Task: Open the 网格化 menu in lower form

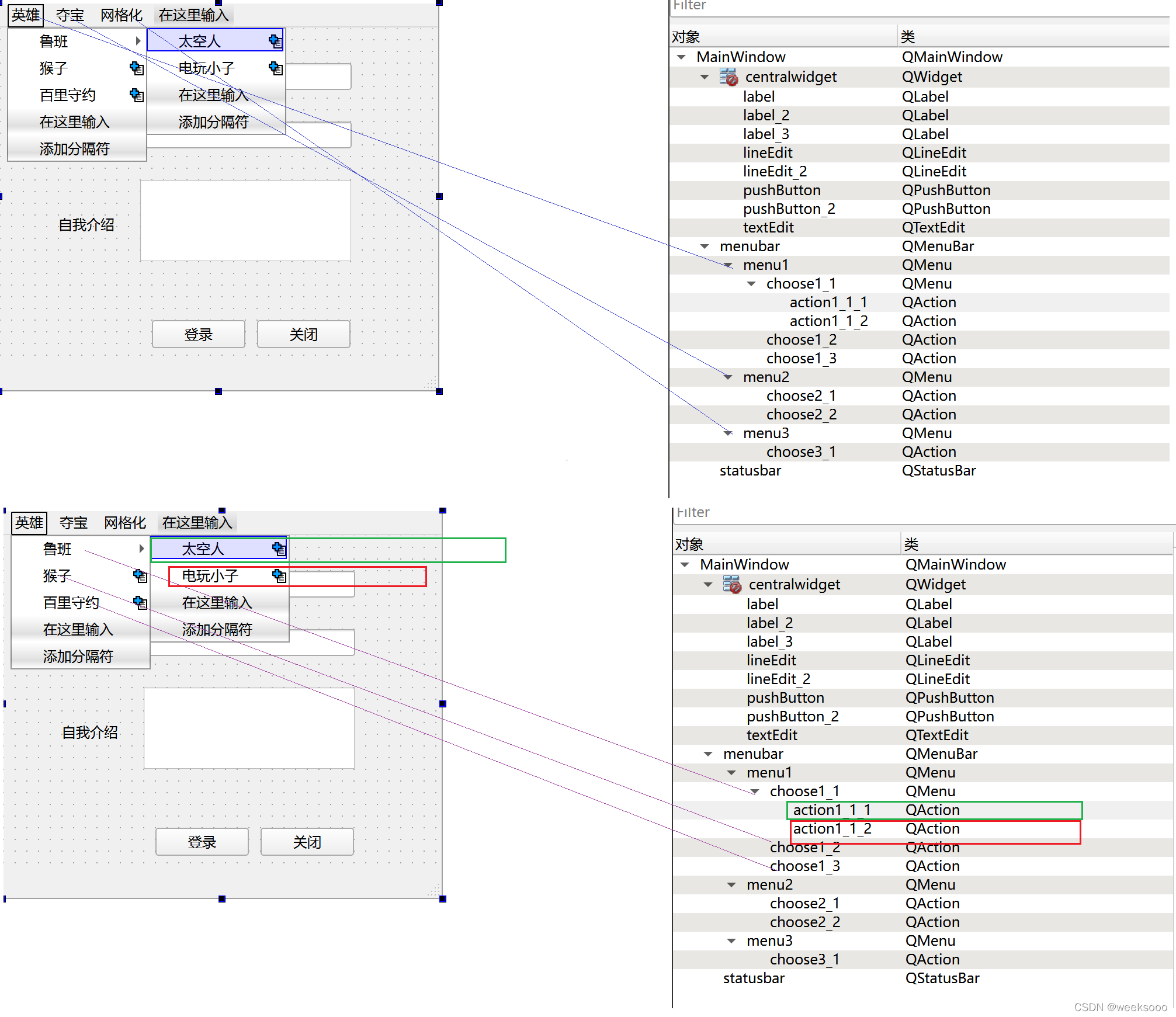Action: 125,523
